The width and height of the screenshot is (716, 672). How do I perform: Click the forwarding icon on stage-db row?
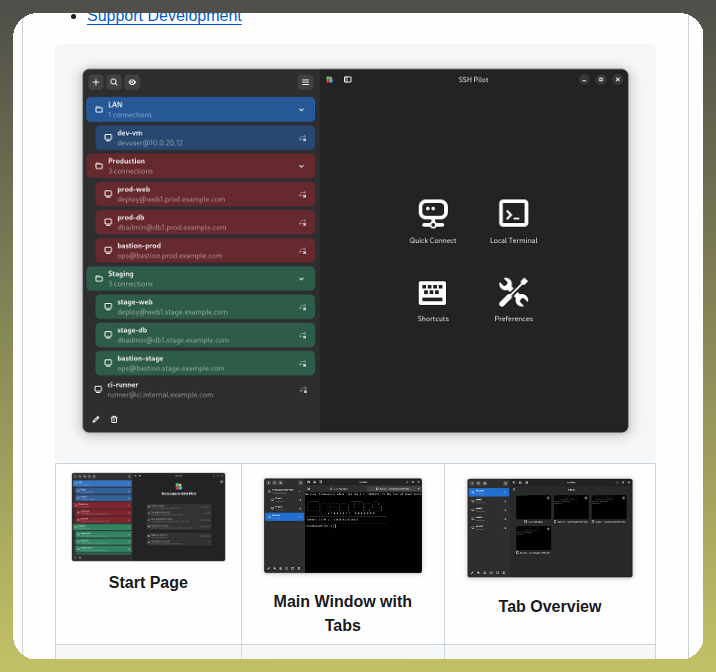coord(303,336)
